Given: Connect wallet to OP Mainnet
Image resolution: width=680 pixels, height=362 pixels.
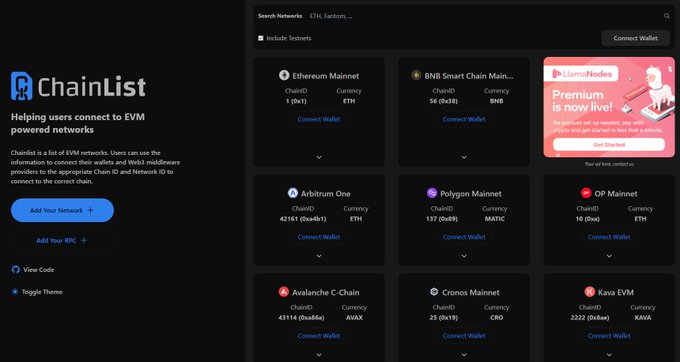Looking at the screenshot, I should (x=609, y=237).
